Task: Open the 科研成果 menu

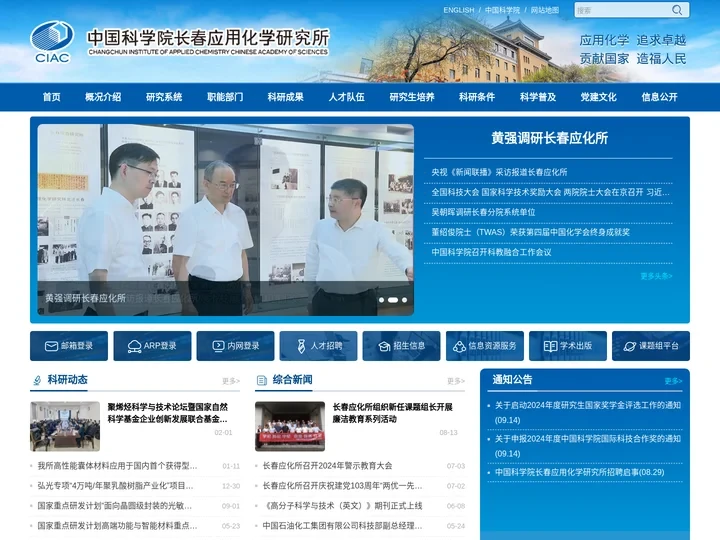Action: pyautogui.click(x=286, y=97)
